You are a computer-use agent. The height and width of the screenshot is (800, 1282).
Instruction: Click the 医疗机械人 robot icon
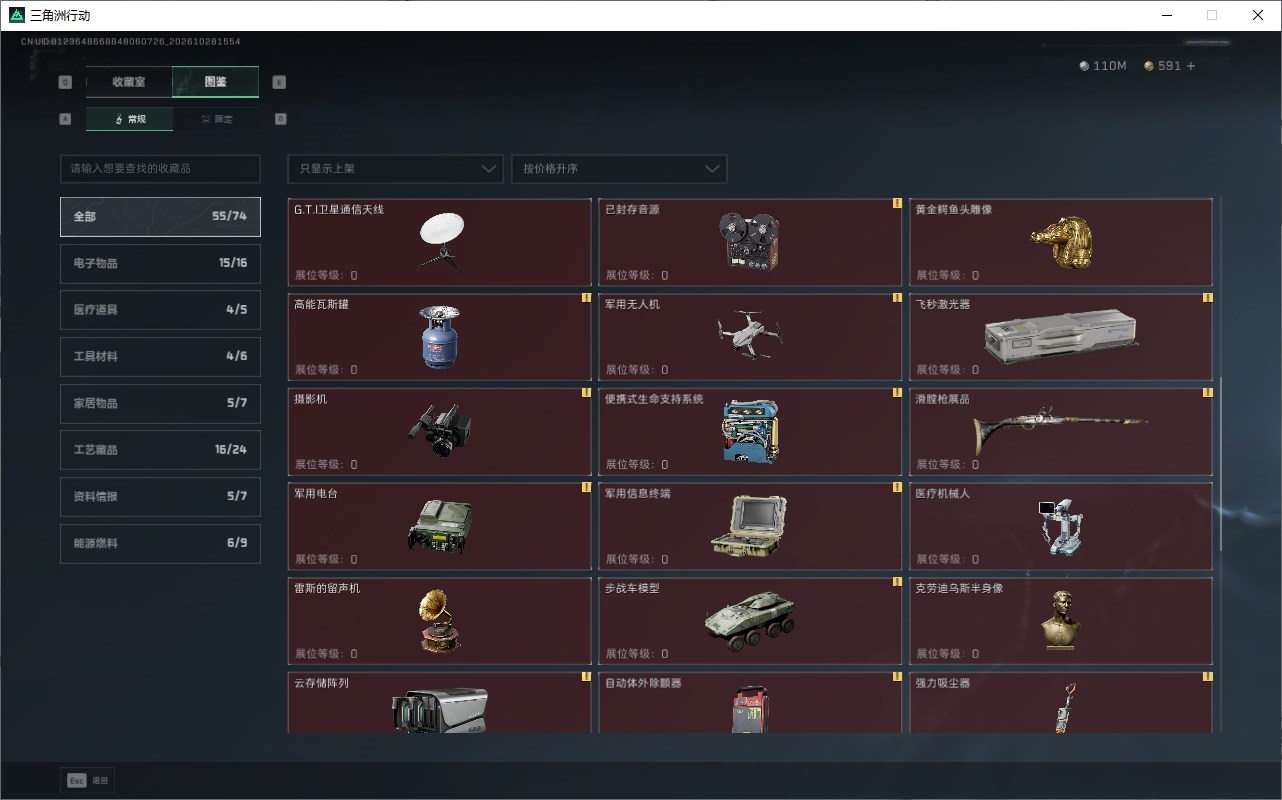click(x=1060, y=526)
